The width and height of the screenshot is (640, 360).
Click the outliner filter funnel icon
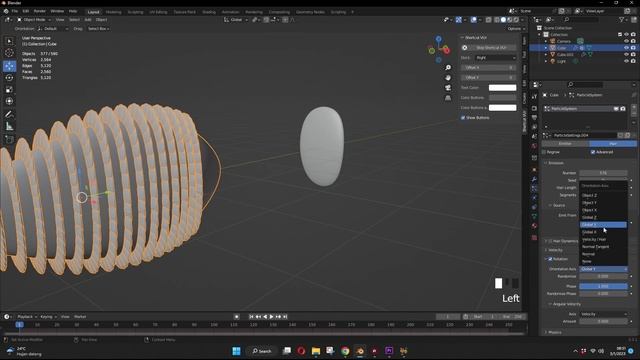(622, 20)
